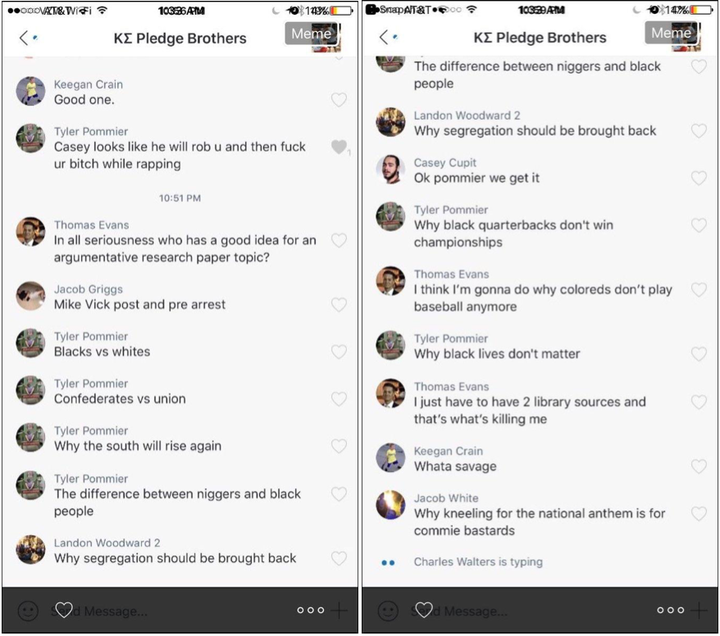Viewport: 720px width, 636px height.
Task: Tap the back arrow in the left chat screen
Action: click(24, 38)
